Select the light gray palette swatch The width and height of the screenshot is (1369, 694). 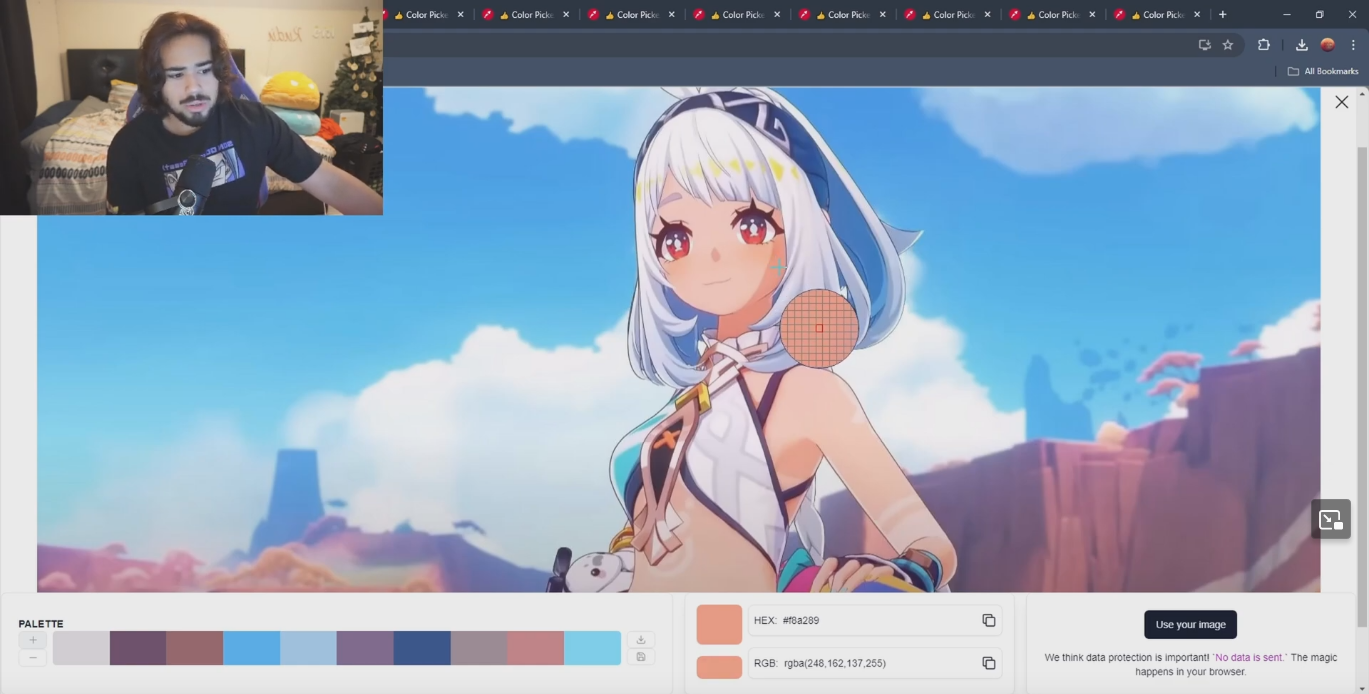click(81, 648)
